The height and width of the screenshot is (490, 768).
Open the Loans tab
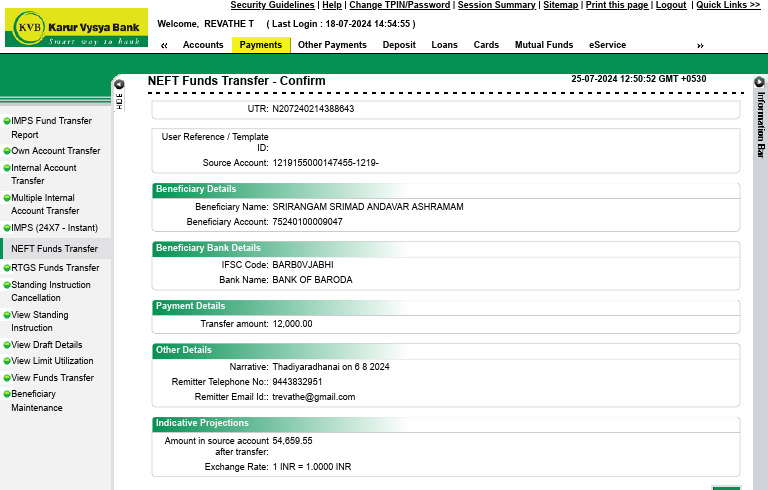[x=444, y=45]
